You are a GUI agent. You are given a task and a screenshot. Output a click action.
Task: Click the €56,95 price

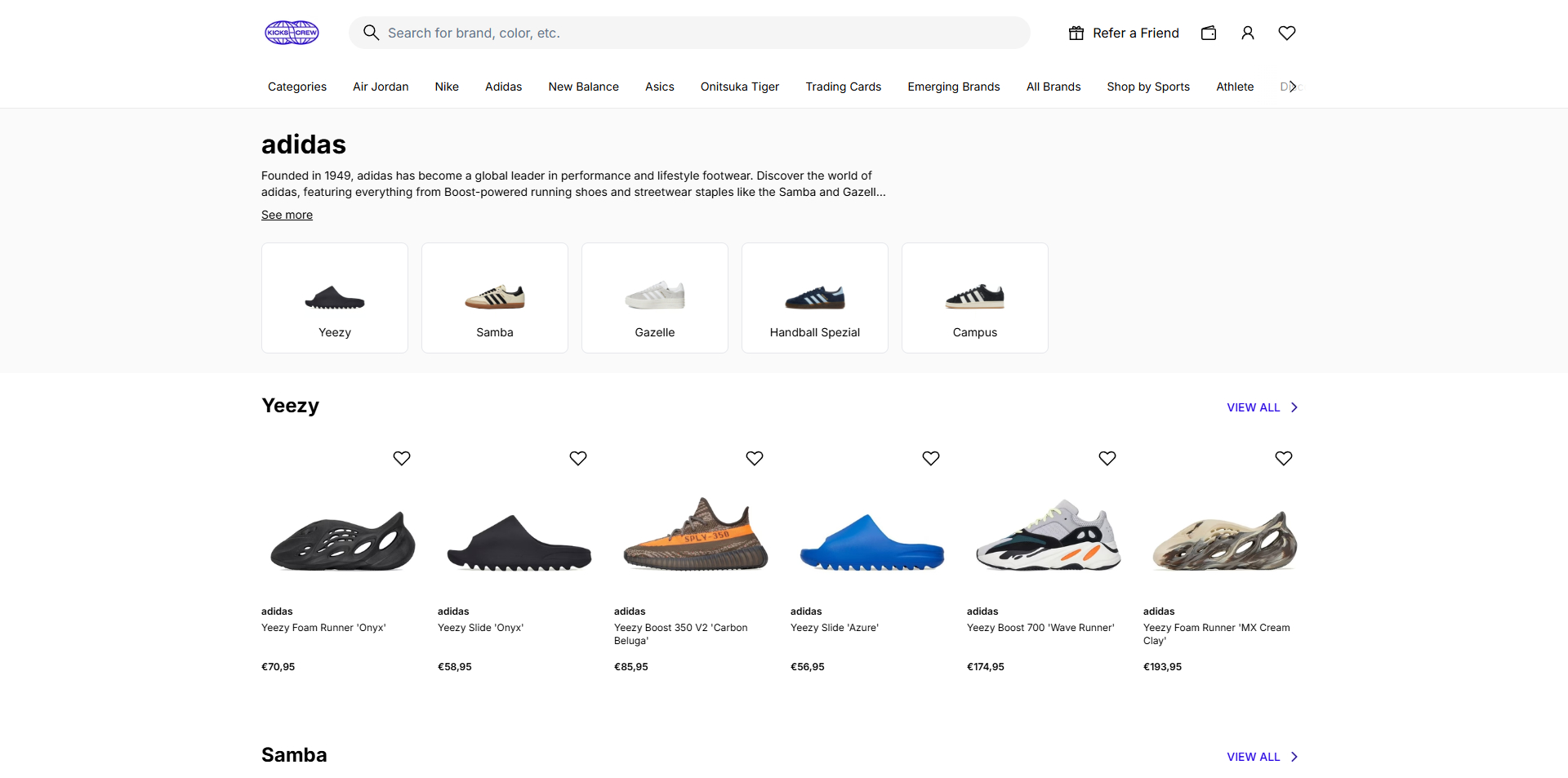click(808, 667)
